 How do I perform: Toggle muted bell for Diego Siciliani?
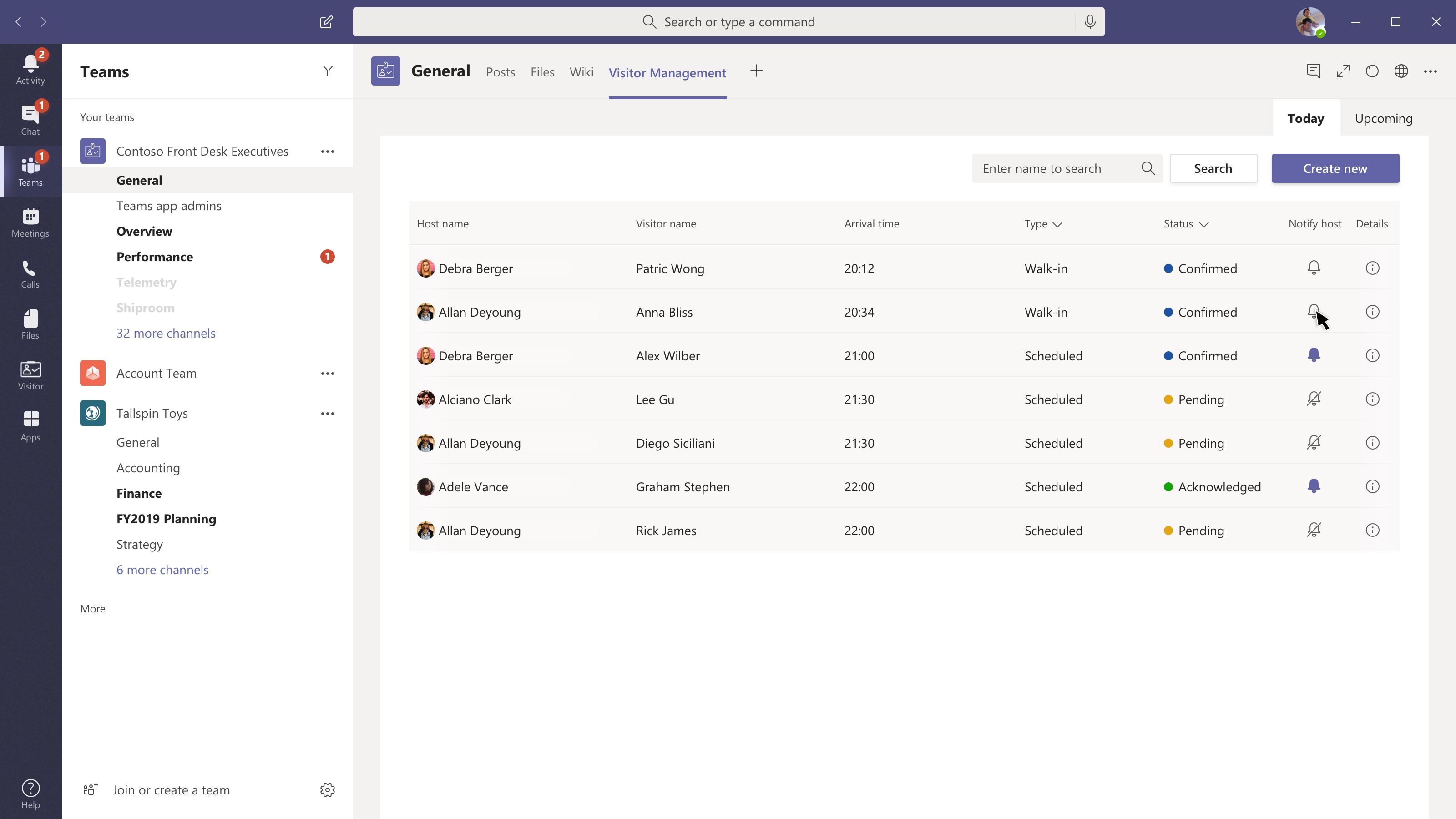(1314, 443)
